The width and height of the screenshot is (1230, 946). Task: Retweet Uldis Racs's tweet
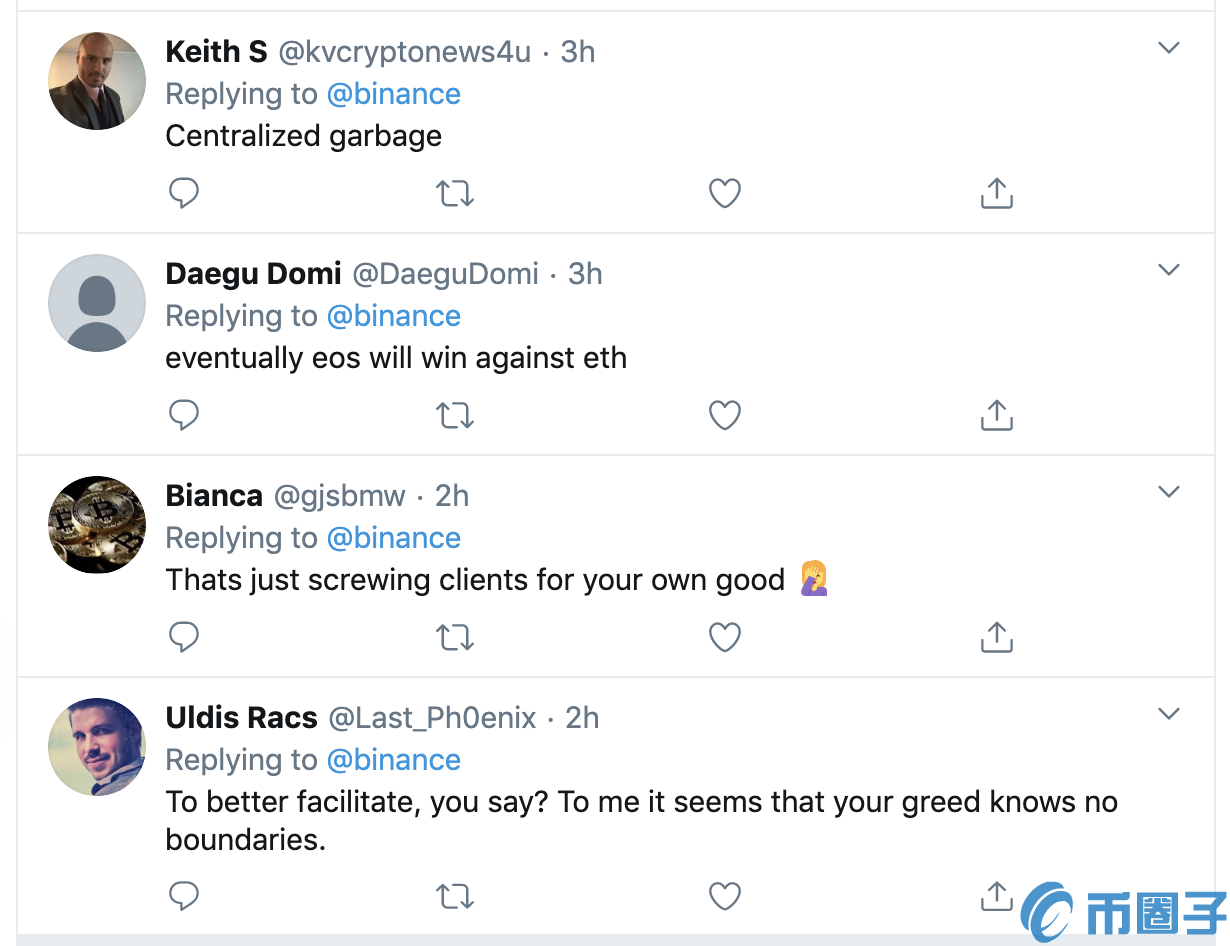click(x=455, y=896)
